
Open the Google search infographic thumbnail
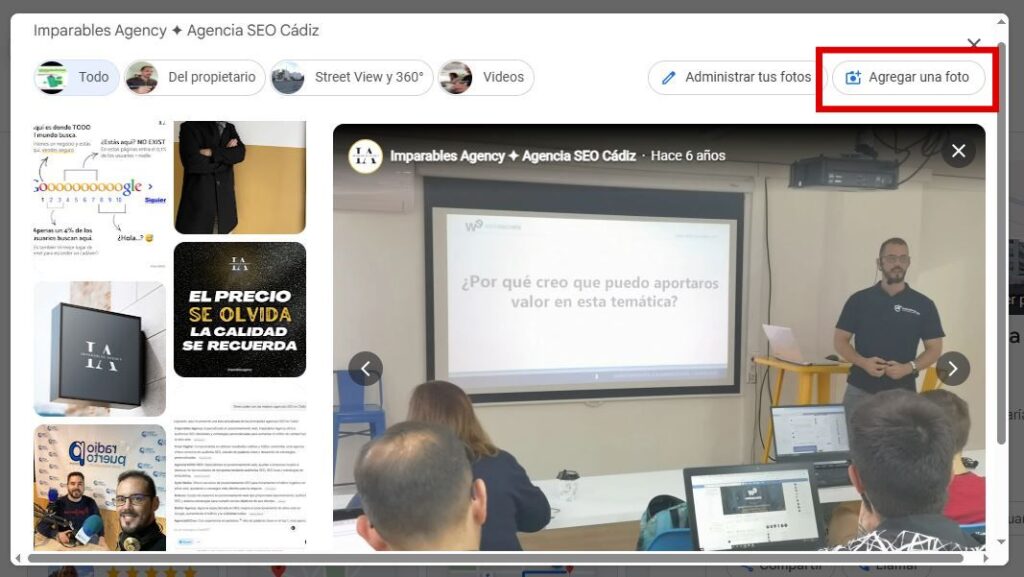[99, 195]
